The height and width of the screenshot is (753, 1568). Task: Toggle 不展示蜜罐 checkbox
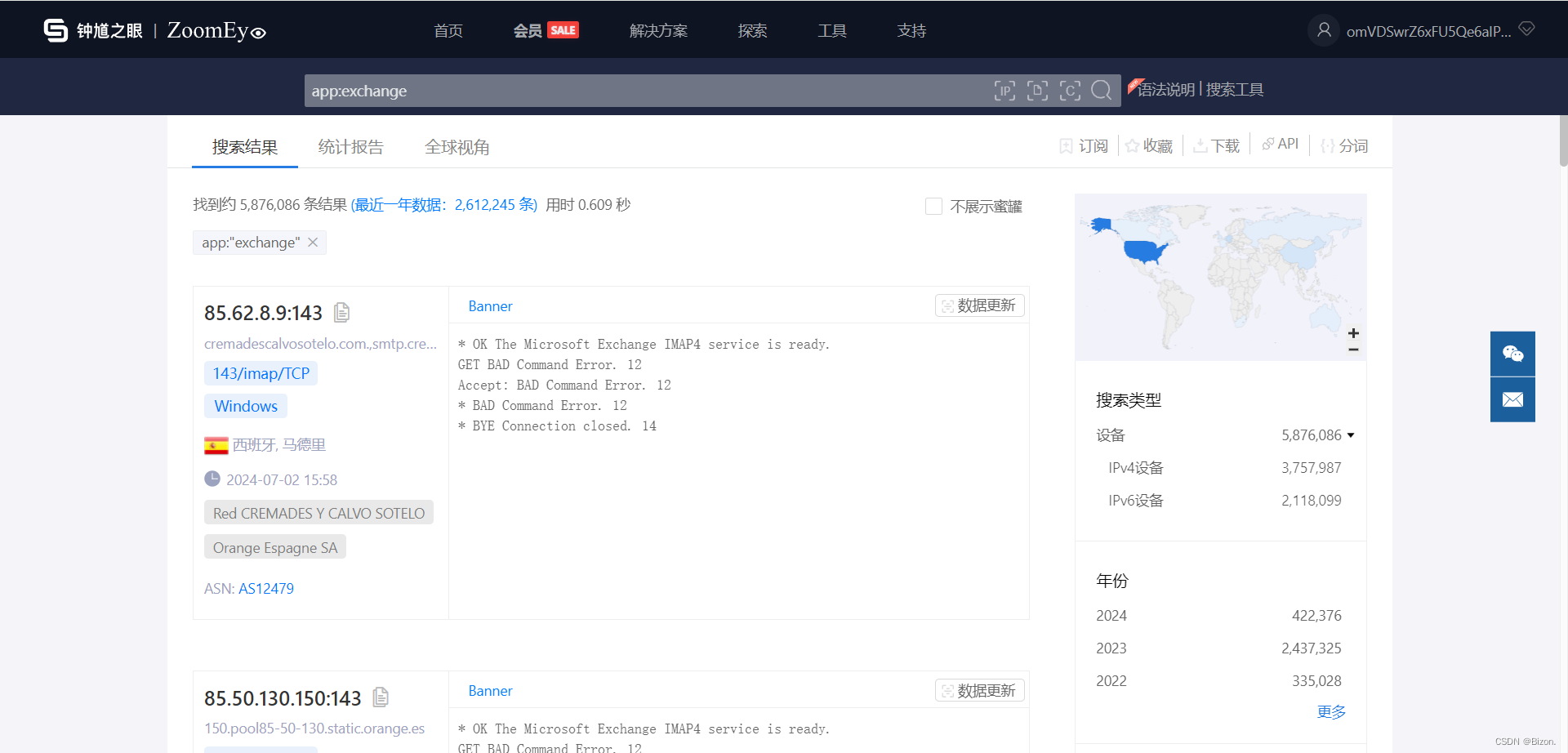(x=933, y=206)
